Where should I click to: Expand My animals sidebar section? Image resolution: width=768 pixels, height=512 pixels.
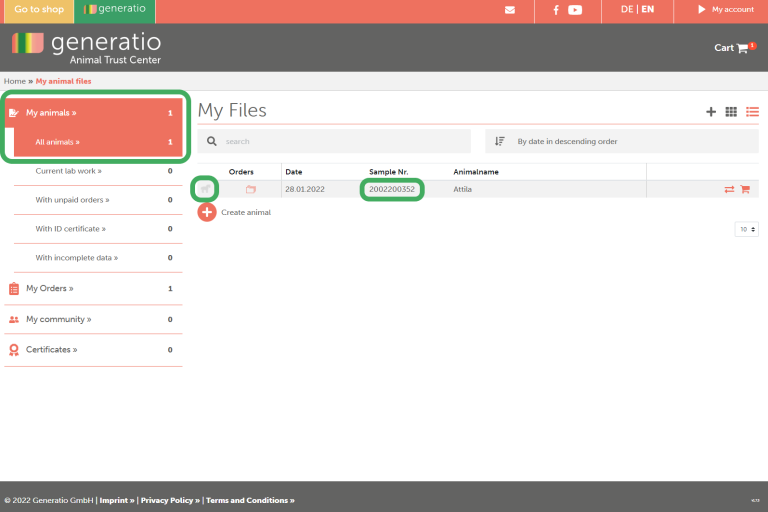click(x=94, y=113)
